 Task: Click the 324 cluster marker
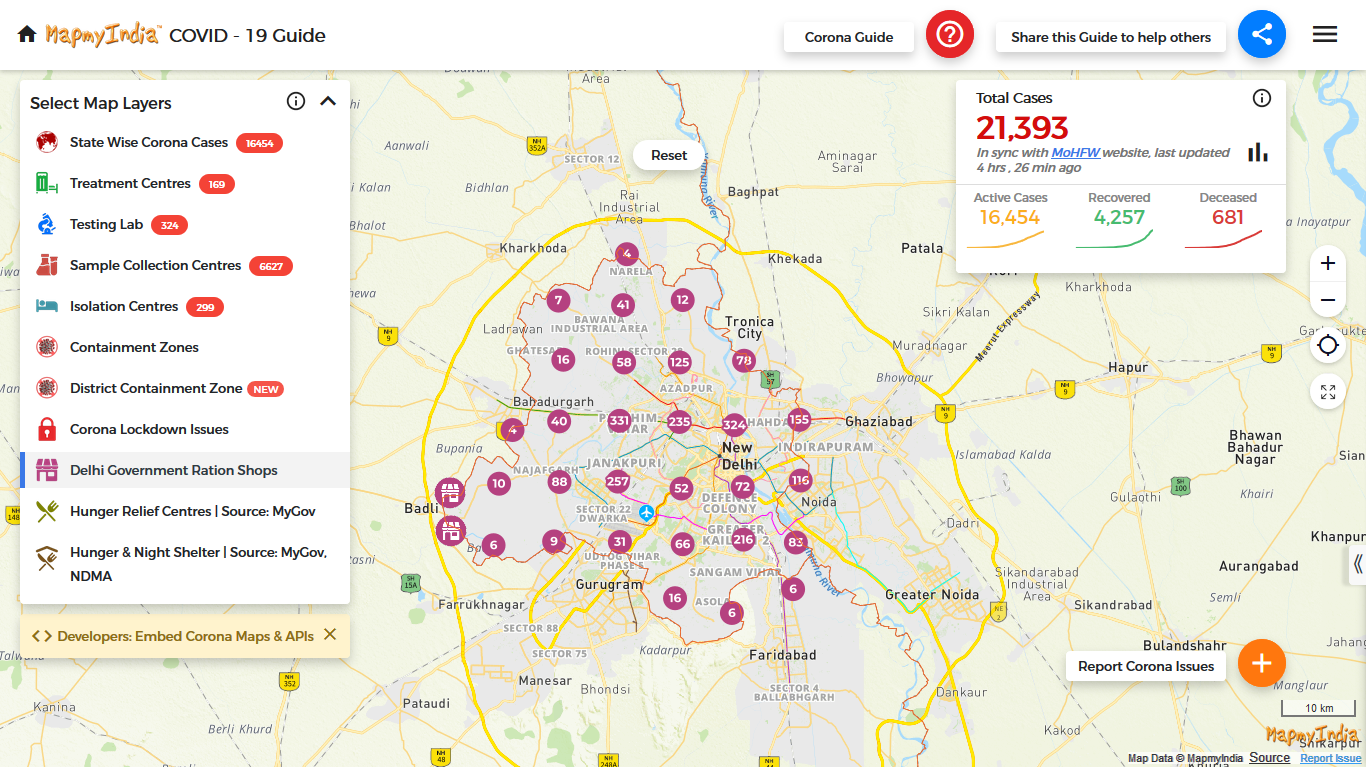pyautogui.click(x=734, y=424)
